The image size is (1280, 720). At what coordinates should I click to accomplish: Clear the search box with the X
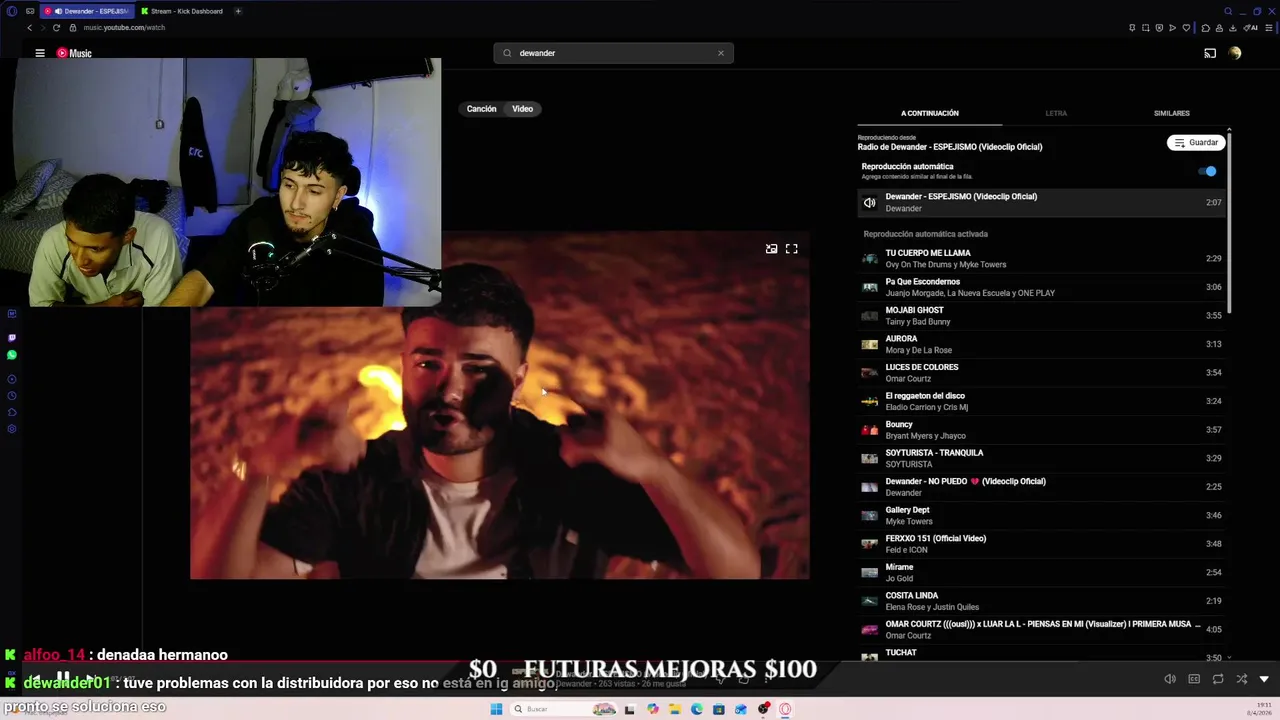click(720, 53)
